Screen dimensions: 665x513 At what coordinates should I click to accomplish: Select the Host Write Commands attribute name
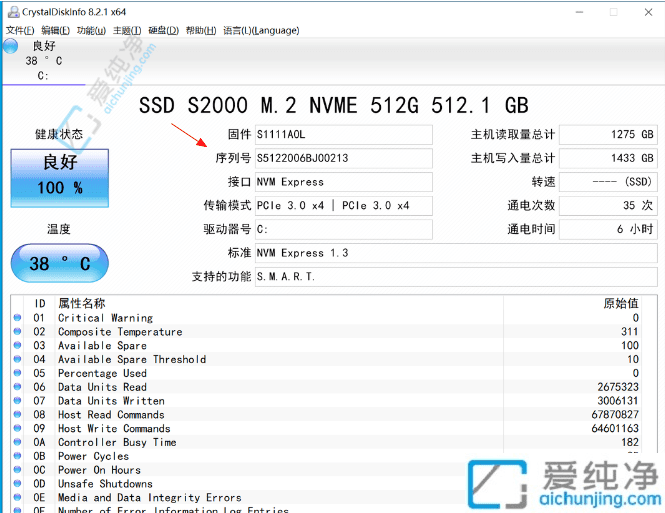(x=114, y=429)
